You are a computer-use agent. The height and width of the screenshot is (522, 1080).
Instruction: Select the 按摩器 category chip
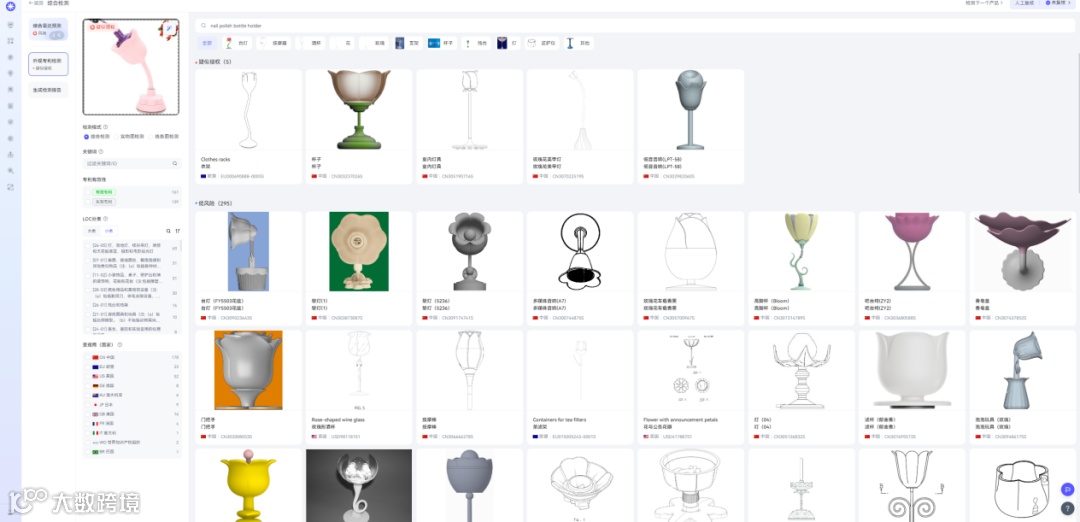275,43
